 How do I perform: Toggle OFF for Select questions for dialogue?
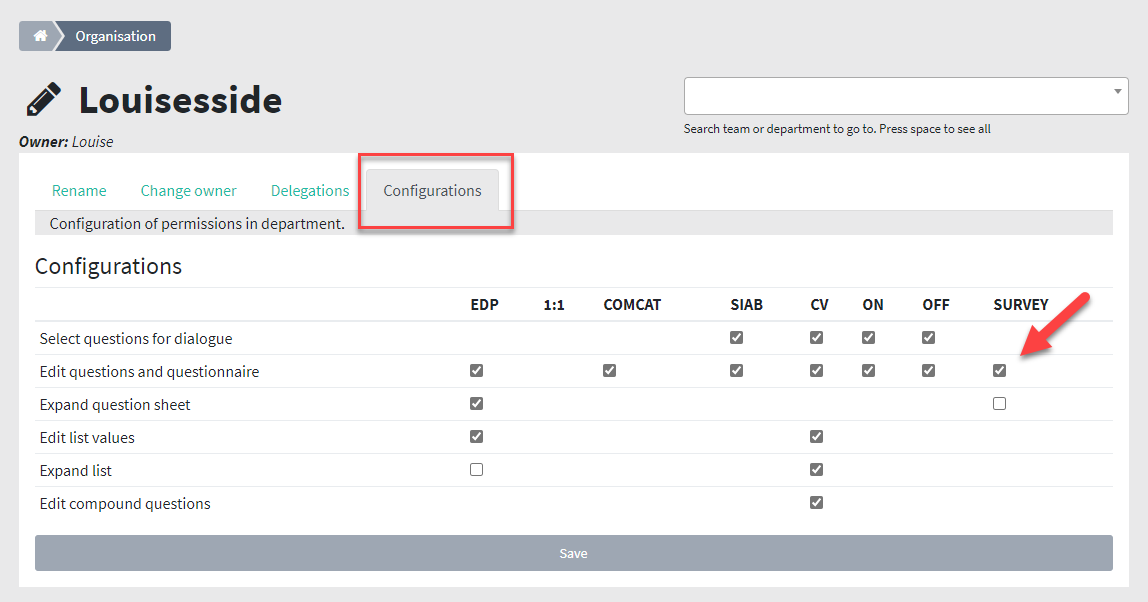tap(928, 338)
